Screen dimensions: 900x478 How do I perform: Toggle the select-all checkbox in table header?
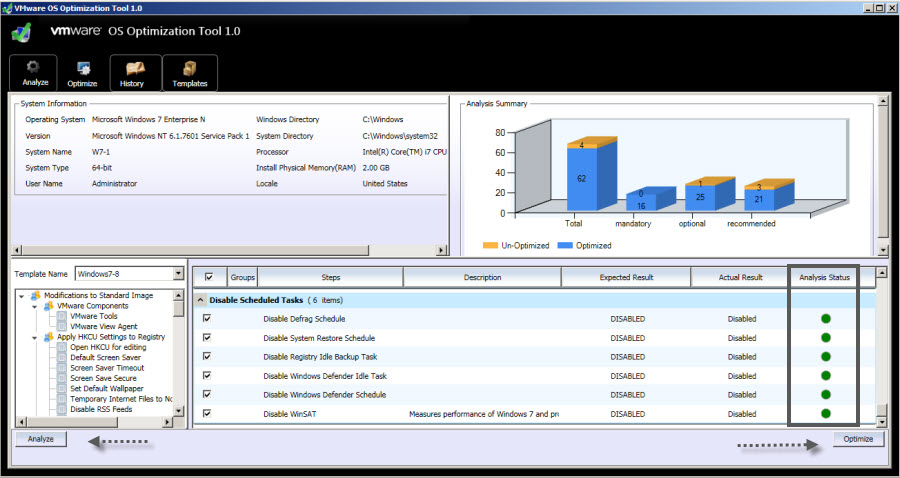click(209, 277)
